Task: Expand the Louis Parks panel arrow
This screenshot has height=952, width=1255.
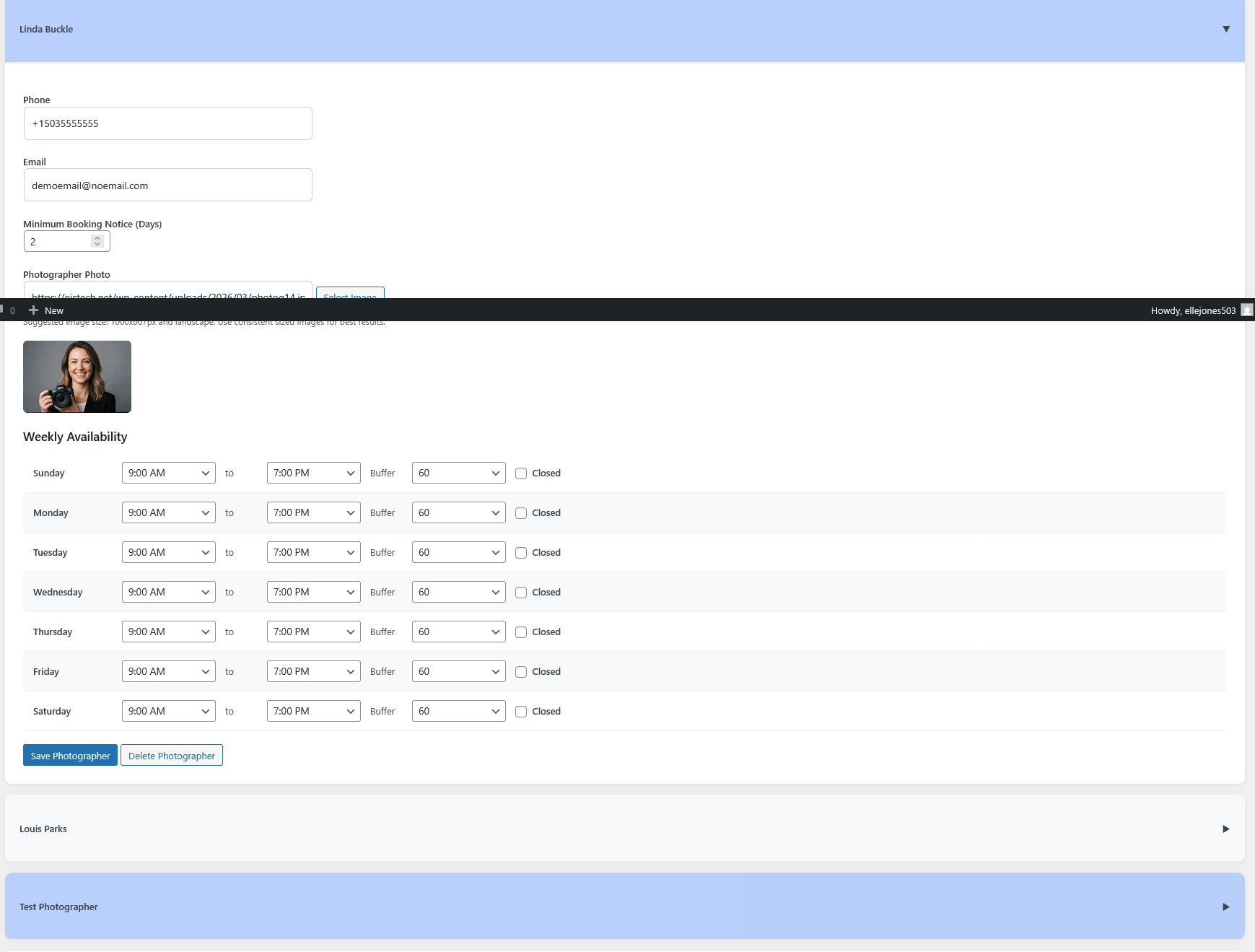Action: (x=1225, y=829)
